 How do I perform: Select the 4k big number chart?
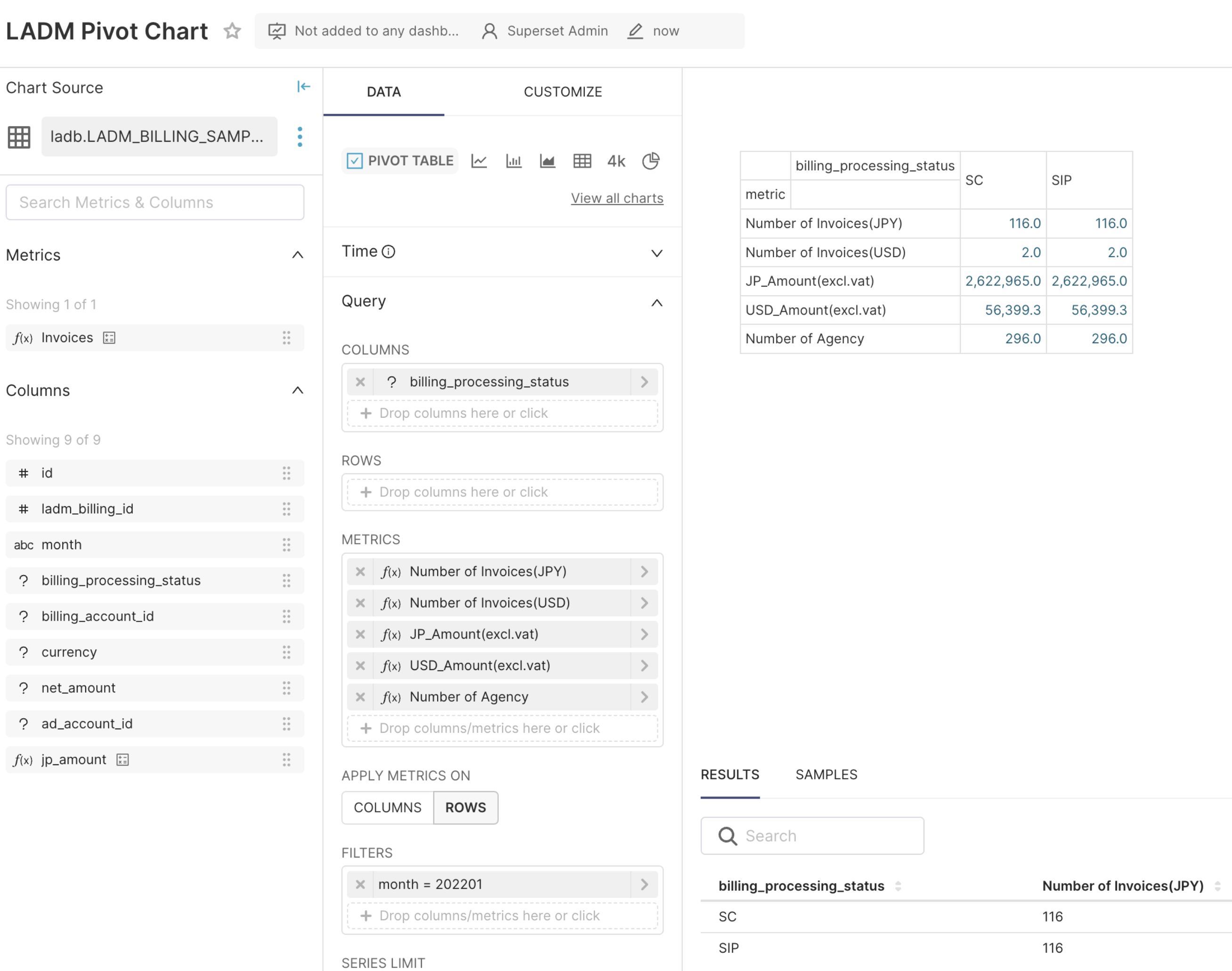616,162
